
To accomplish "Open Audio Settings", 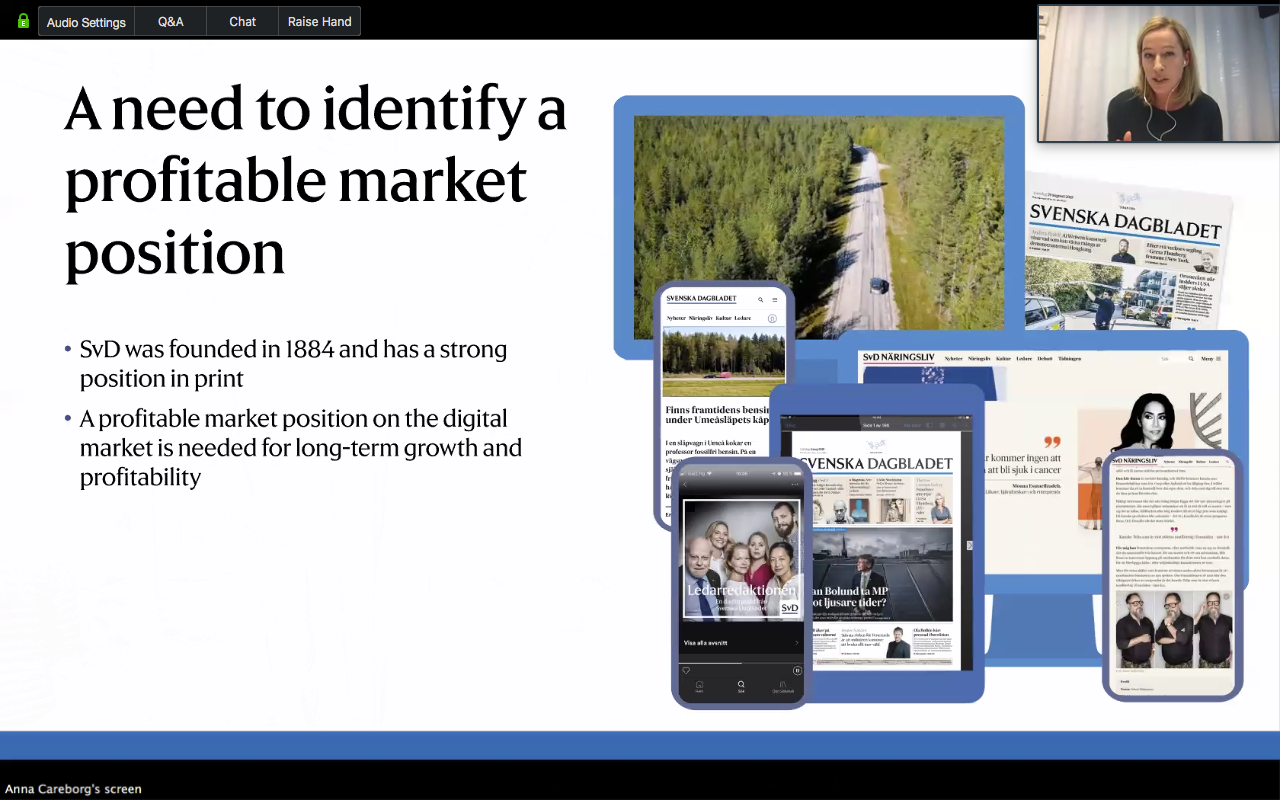I will tap(86, 21).
